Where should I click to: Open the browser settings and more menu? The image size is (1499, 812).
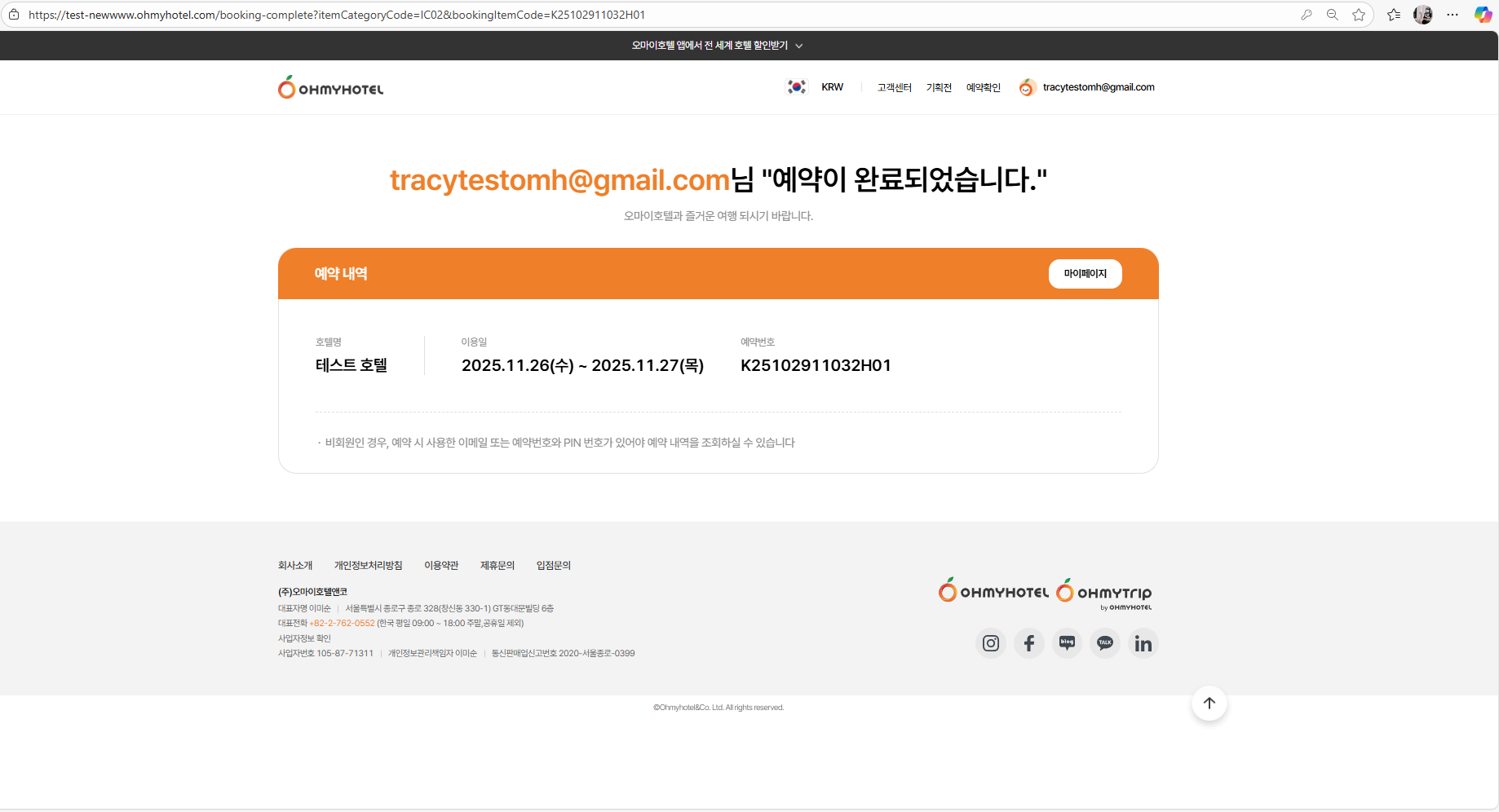(x=1453, y=15)
